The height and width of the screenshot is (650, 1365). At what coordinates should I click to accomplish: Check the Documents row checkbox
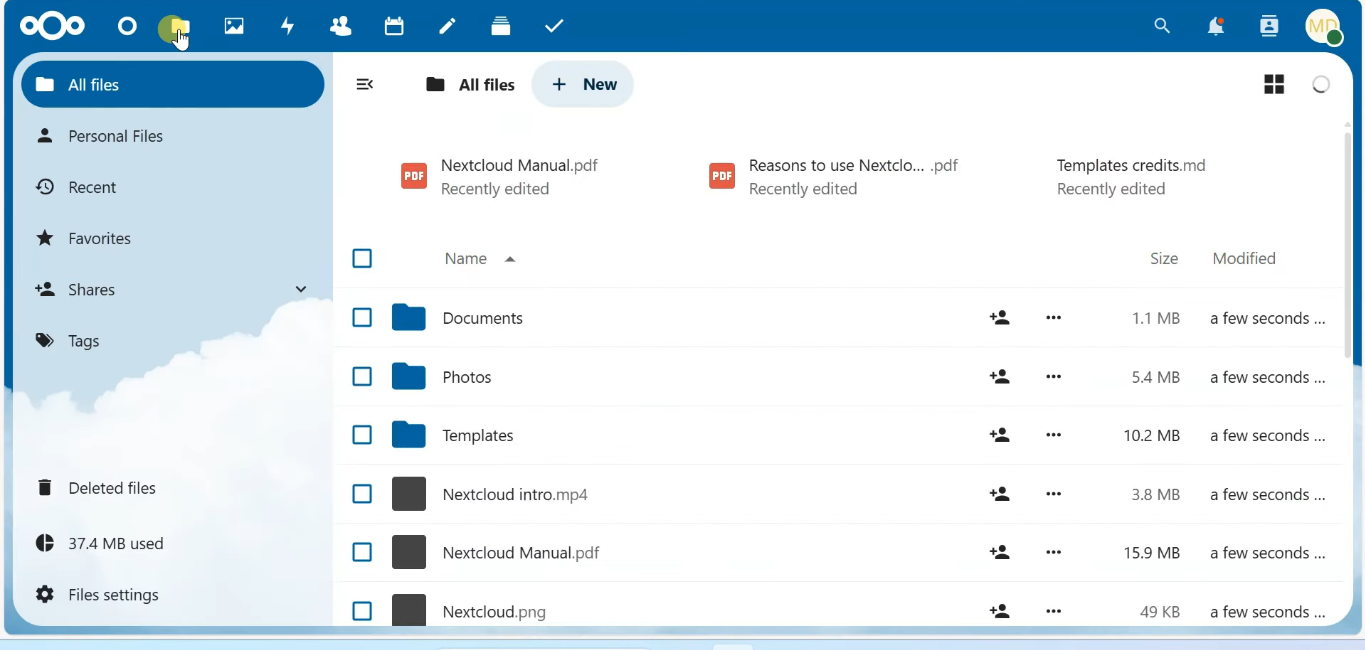coord(362,319)
